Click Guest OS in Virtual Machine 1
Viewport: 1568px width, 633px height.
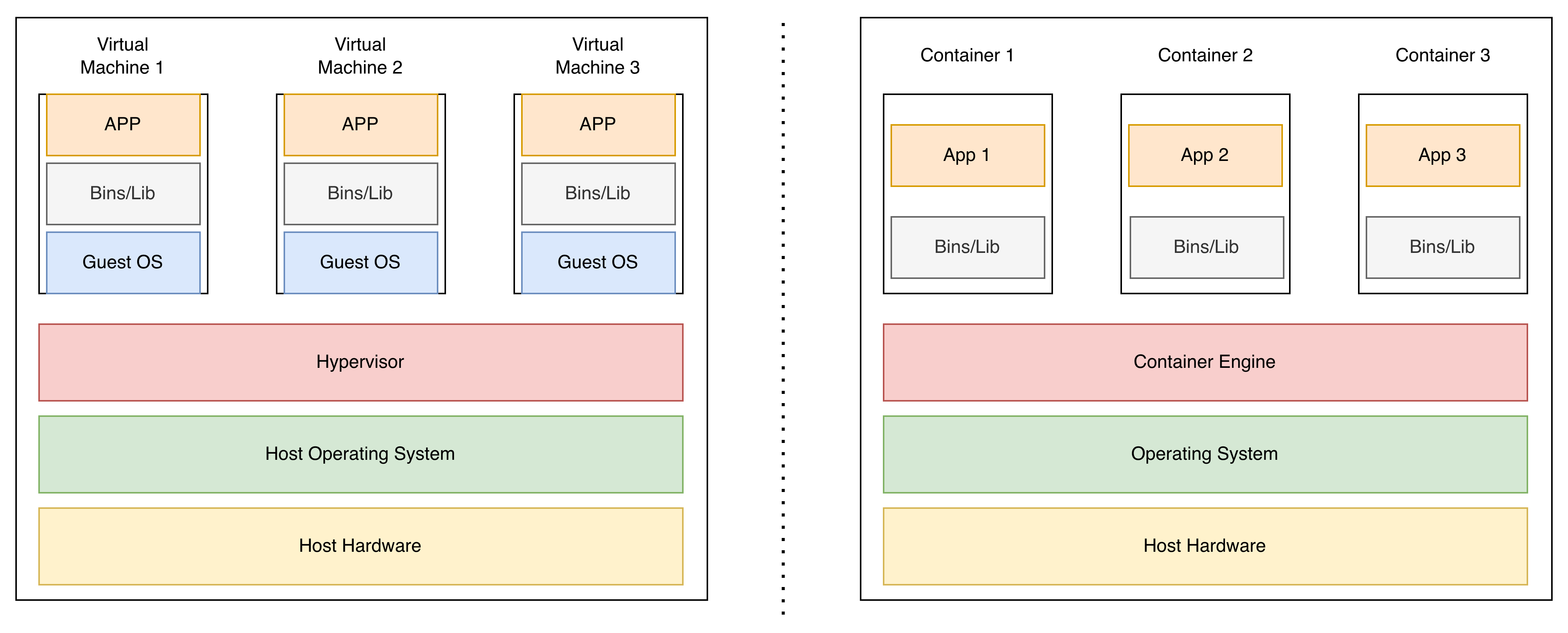point(123,262)
